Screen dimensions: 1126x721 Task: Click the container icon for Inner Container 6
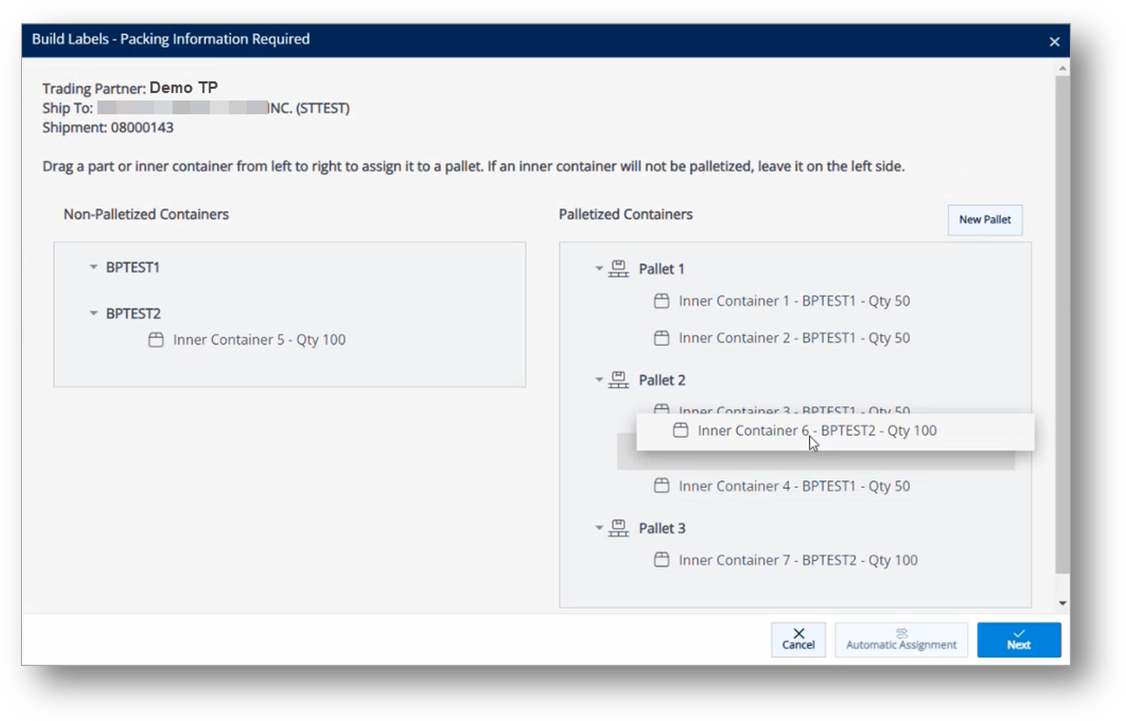pos(681,430)
